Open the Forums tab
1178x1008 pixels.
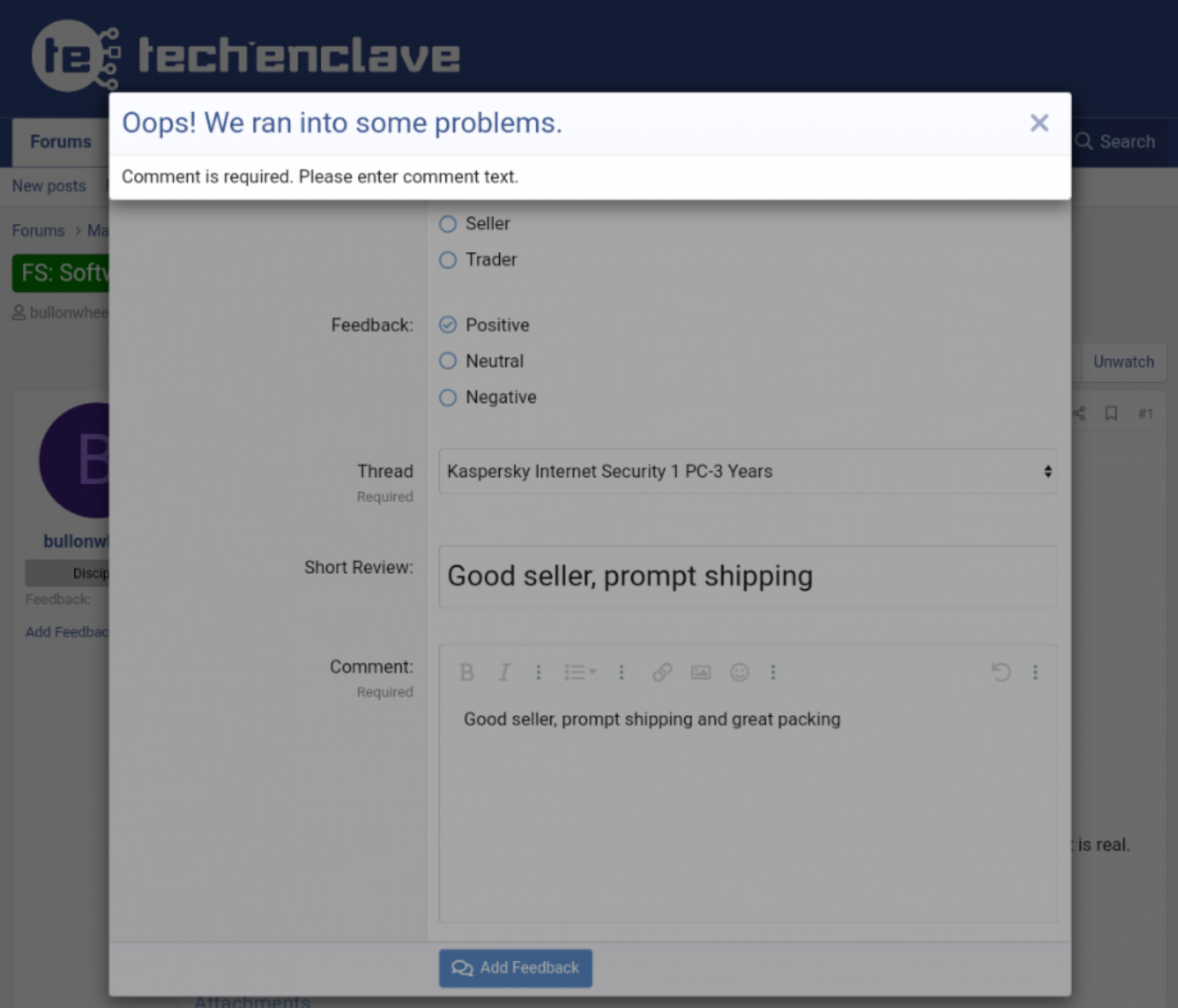(x=60, y=141)
